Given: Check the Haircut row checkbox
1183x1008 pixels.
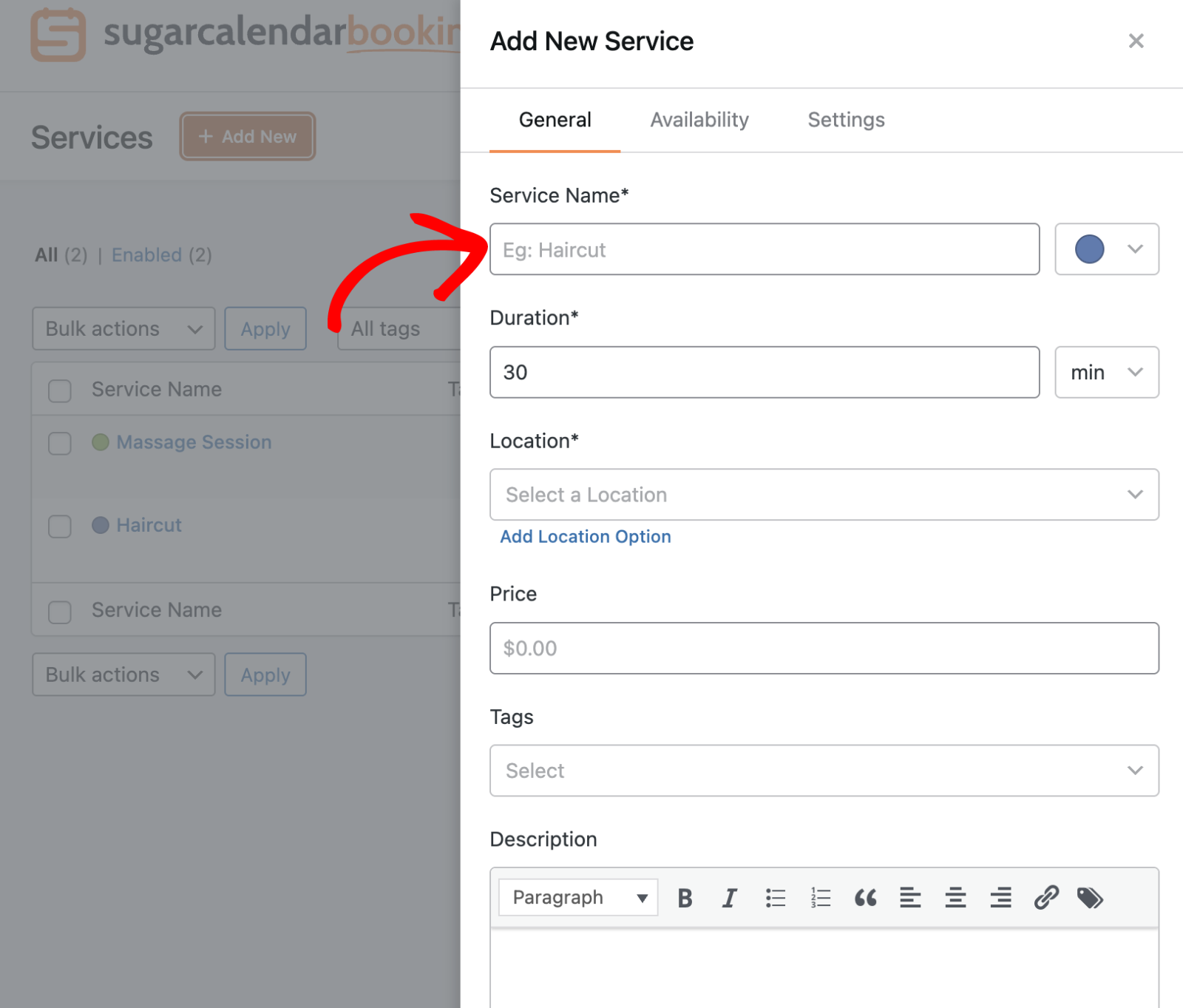Looking at the screenshot, I should click(59, 527).
